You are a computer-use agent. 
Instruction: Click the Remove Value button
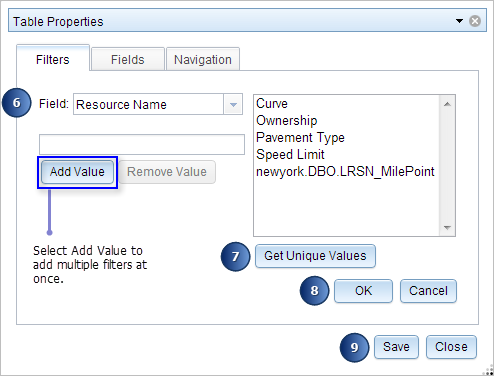(167, 172)
